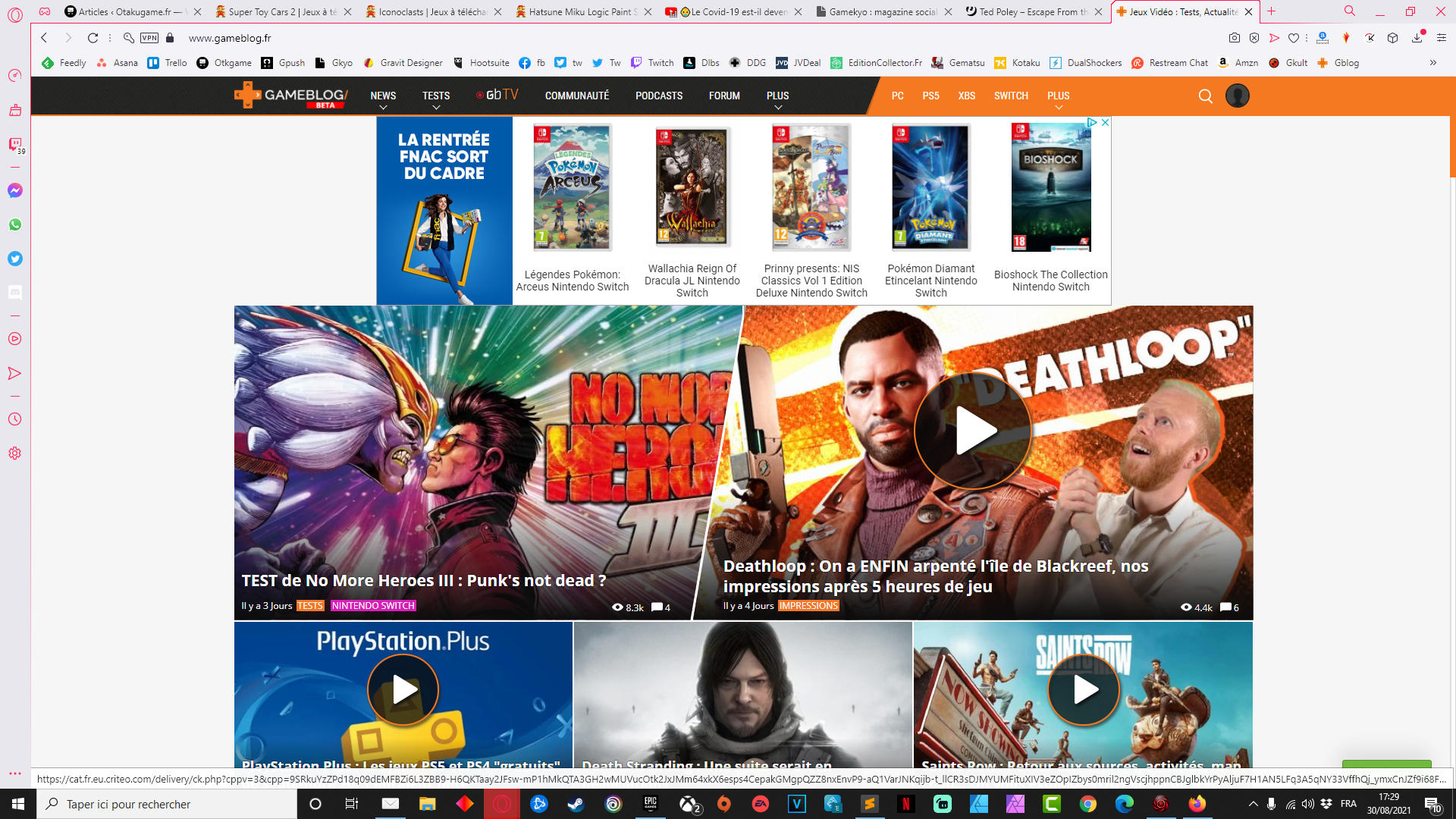The image size is (1456, 819).
Task: Play the PlayStation Plus video
Action: coord(403,690)
